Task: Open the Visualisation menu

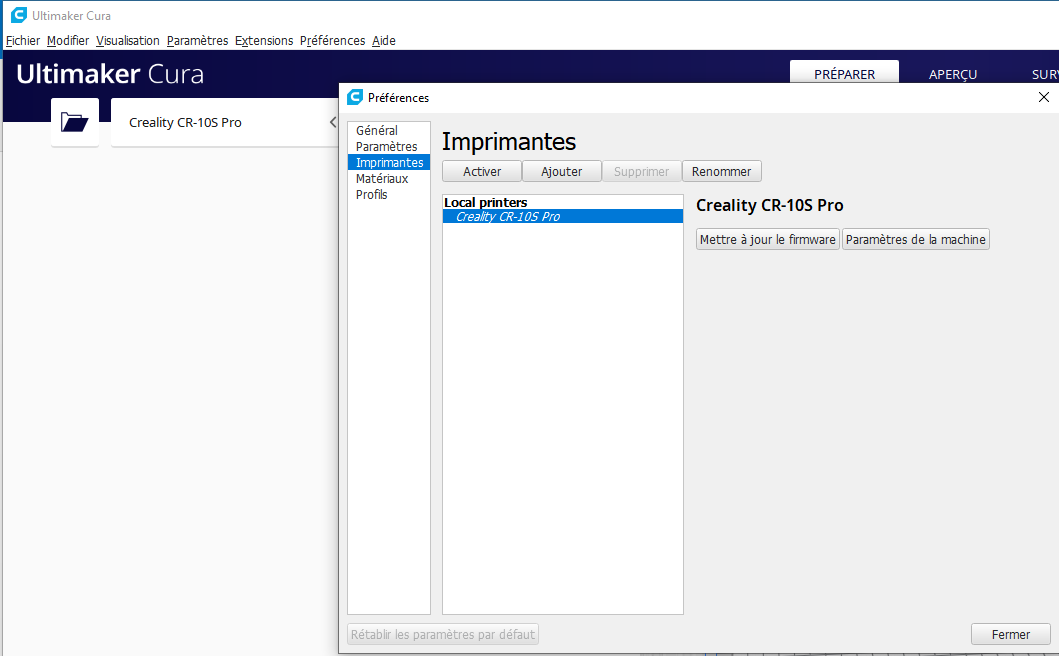Action: [x=128, y=41]
